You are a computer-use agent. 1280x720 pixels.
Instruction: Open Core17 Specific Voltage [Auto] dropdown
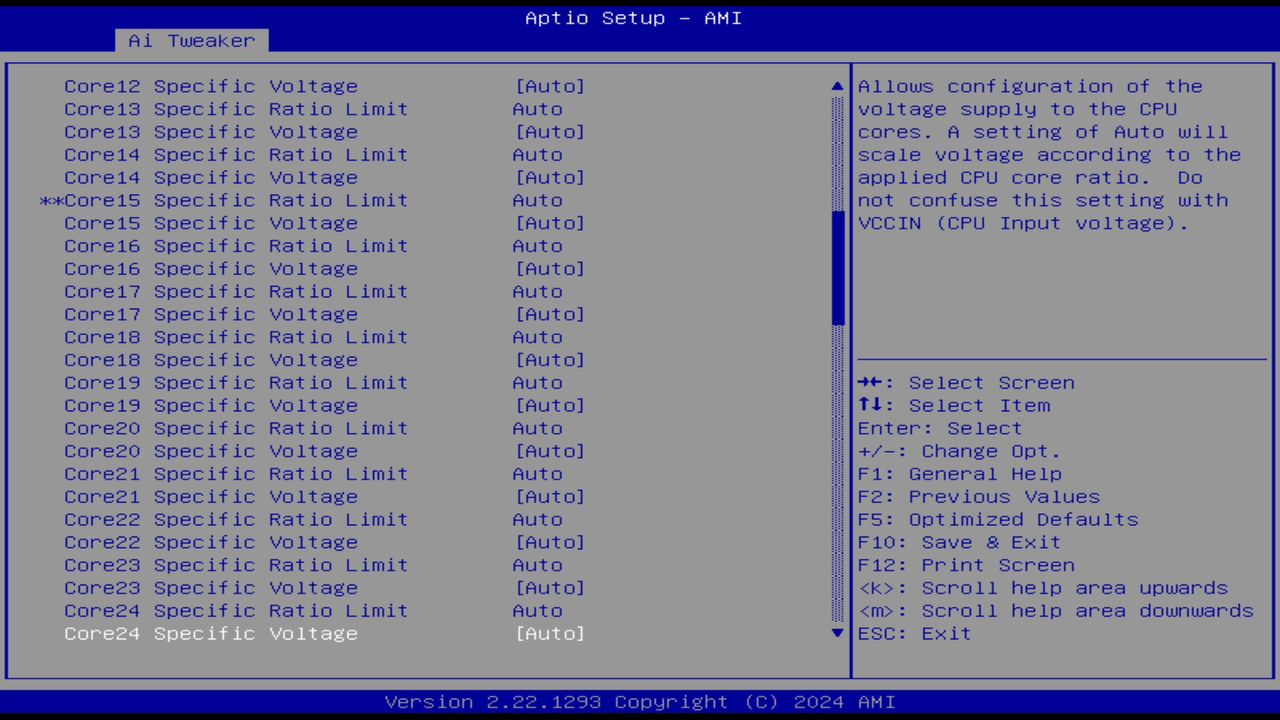pyautogui.click(x=550, y=315)
